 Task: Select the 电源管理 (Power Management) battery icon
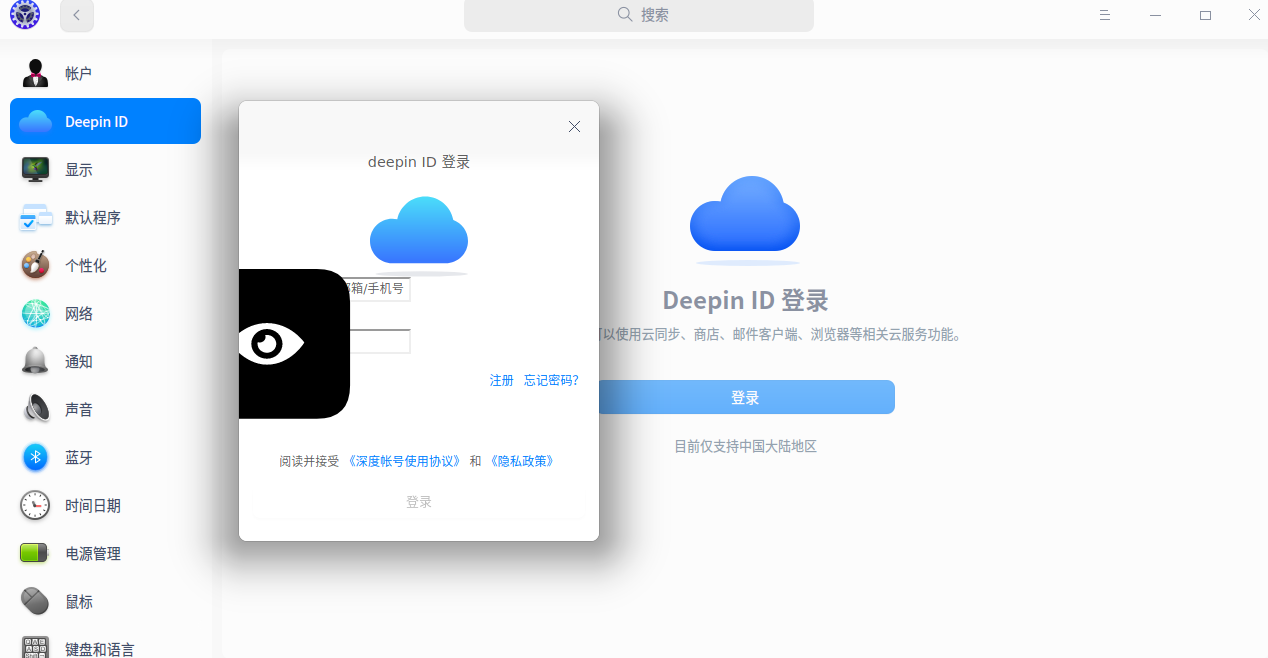click(35, 553)
